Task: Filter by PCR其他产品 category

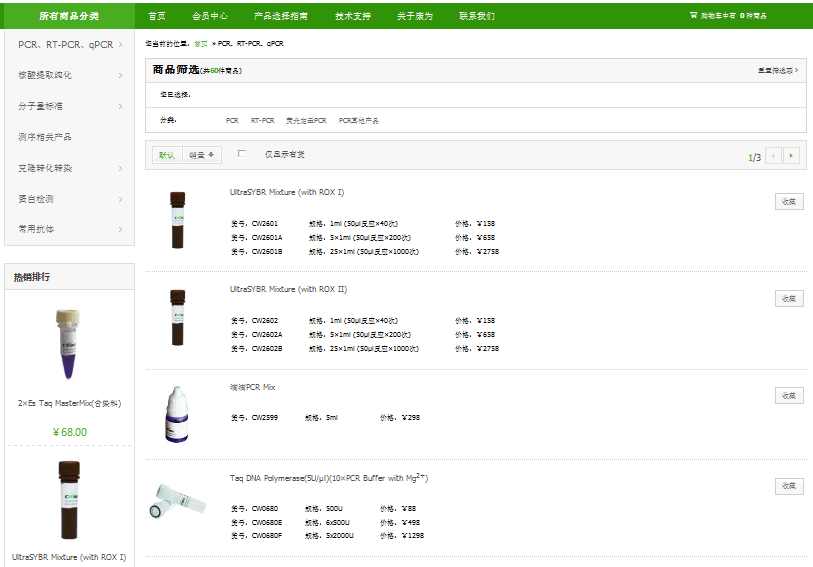Action: pos(359,120)
